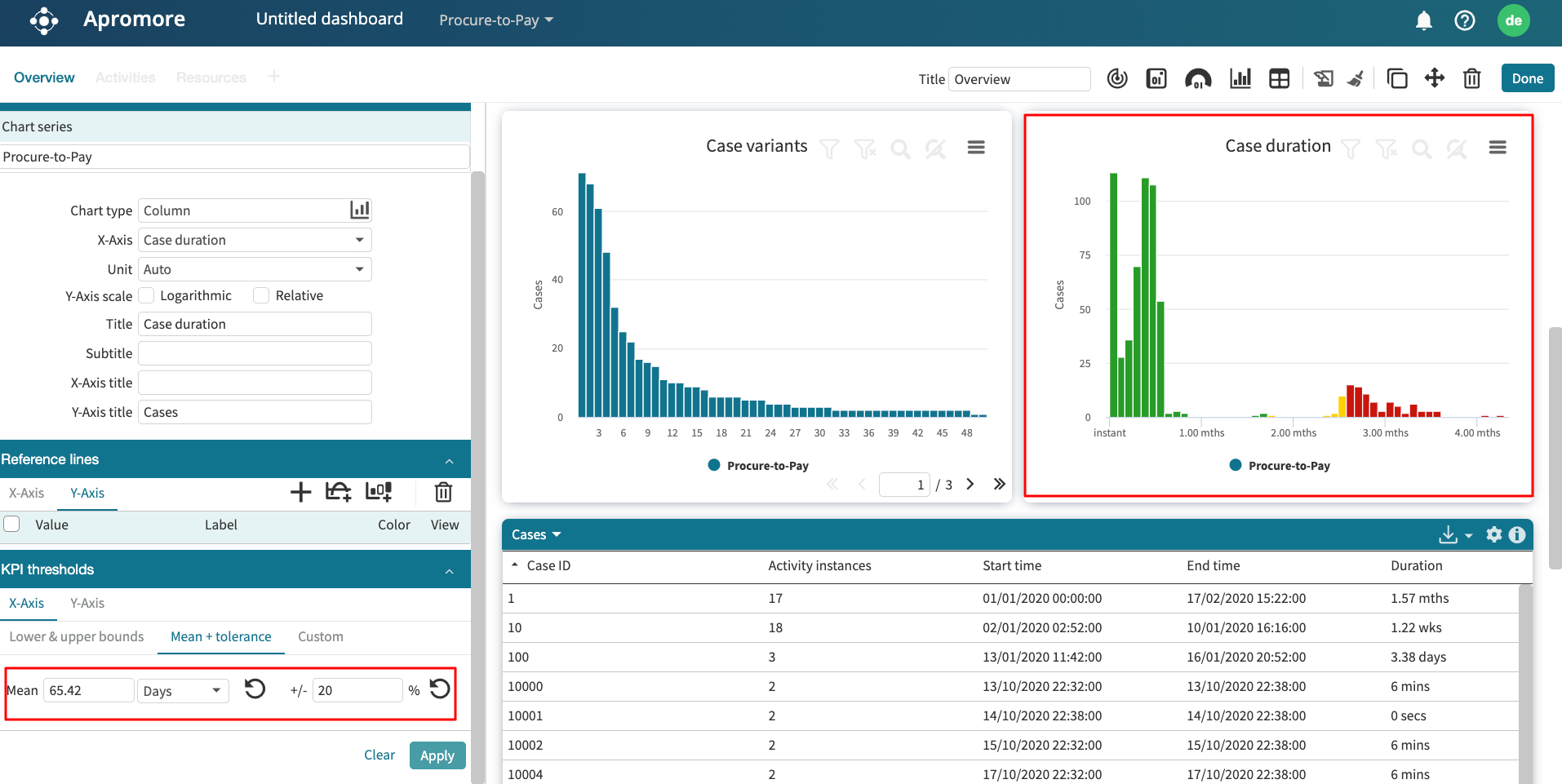Click the duplicate/copy icon in toolbar
This screenshot has width=1562, height=784.
pos(1396,79)
